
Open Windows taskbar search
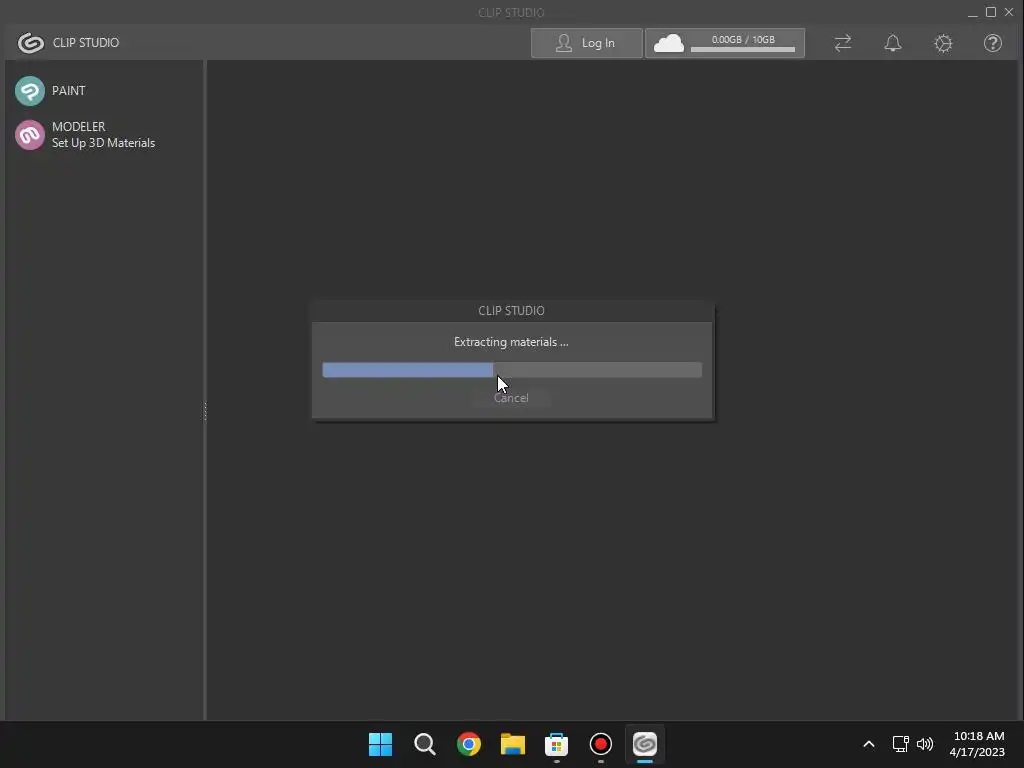(x=424, y=744)
